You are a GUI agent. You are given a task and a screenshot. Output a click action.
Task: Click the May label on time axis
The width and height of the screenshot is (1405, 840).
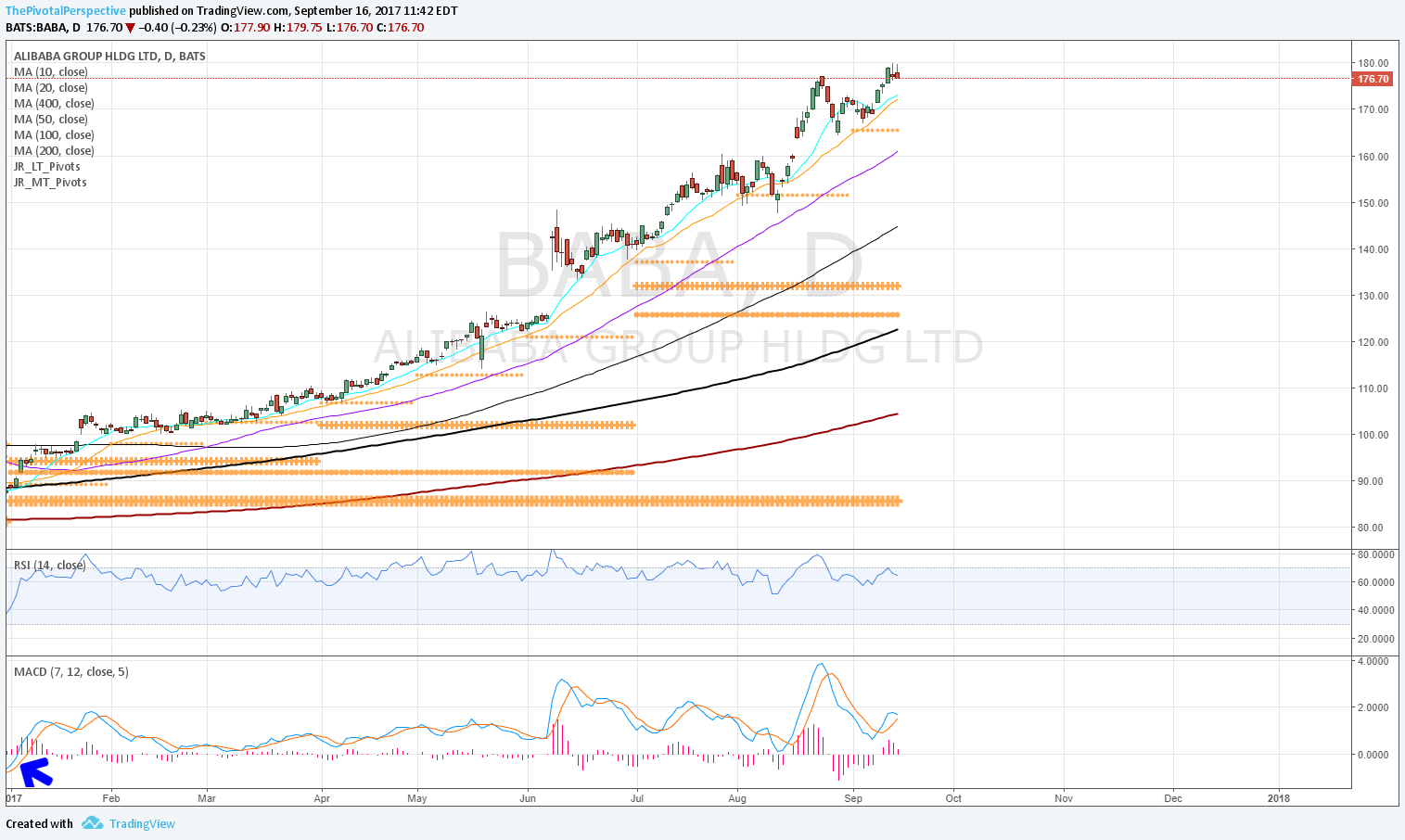click(x=417, y=798)
